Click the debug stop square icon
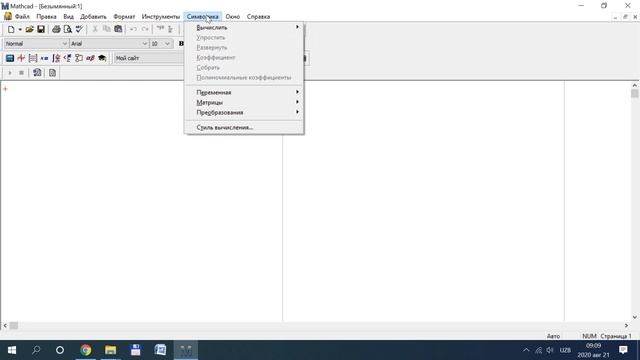 [x=21, y=73]
